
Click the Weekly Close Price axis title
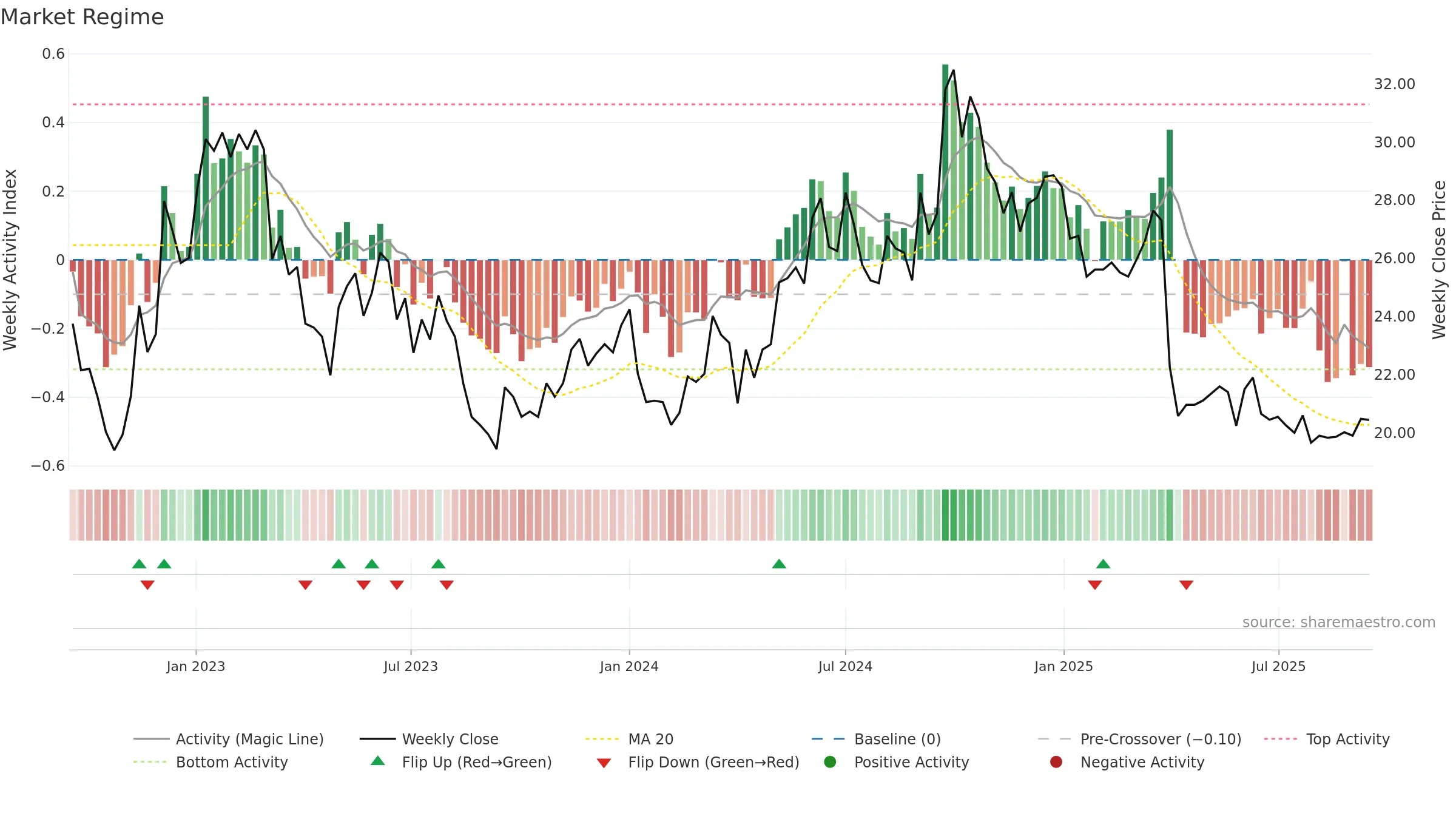coord(1439,260)
